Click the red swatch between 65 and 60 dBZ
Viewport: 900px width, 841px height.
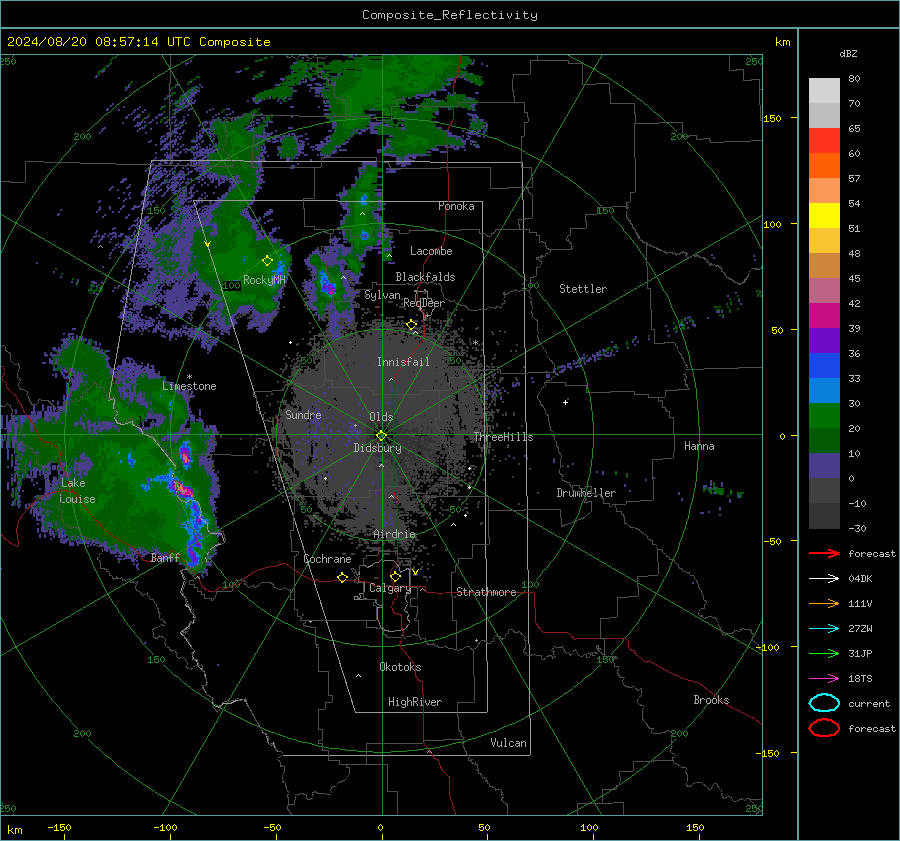click(824, 141)
